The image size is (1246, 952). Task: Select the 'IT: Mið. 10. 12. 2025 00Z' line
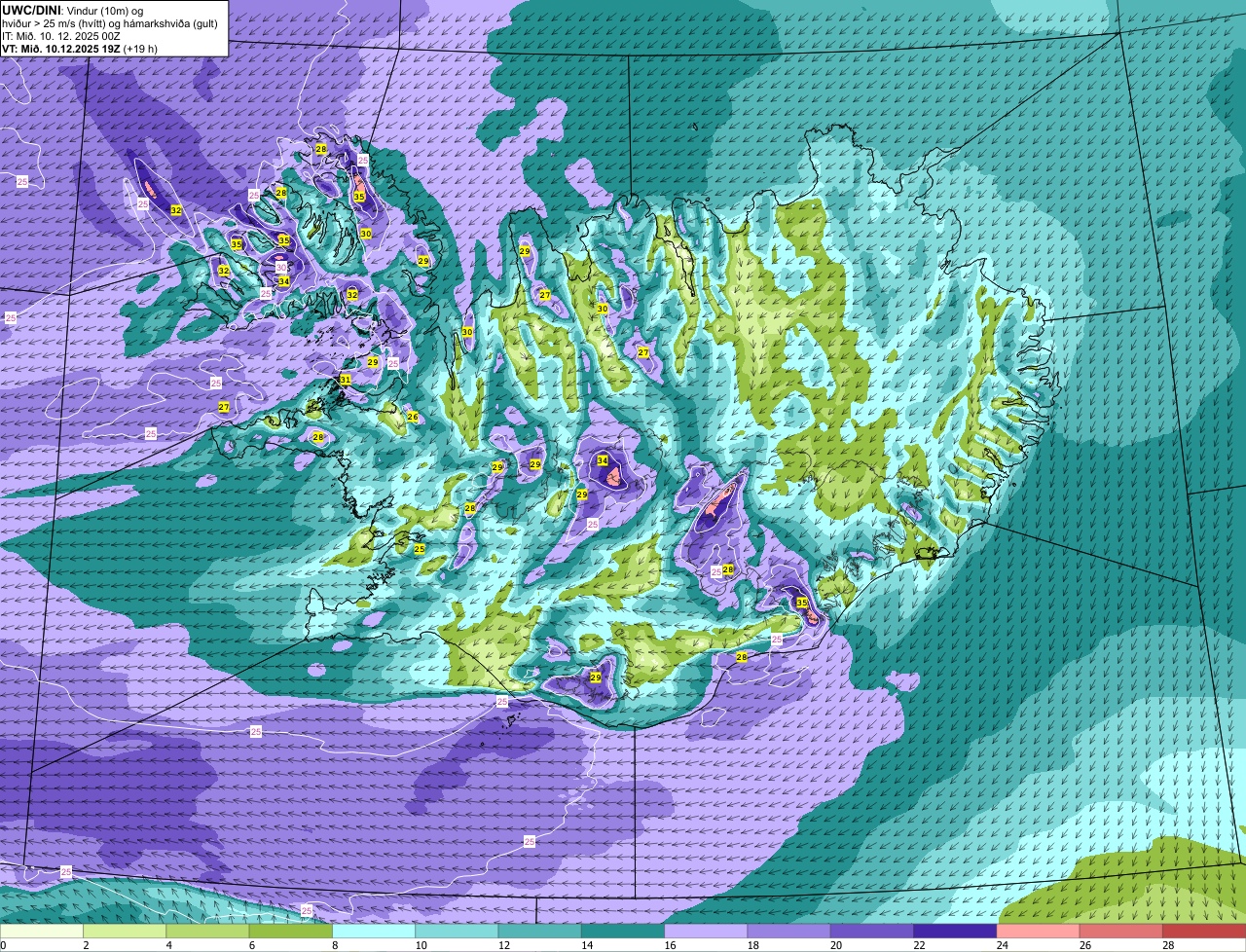(63, 35)
